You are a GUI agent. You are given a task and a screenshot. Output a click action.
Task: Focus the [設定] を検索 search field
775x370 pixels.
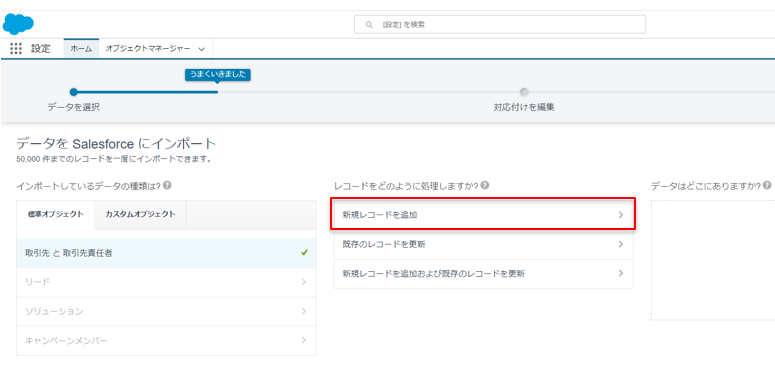500,24
